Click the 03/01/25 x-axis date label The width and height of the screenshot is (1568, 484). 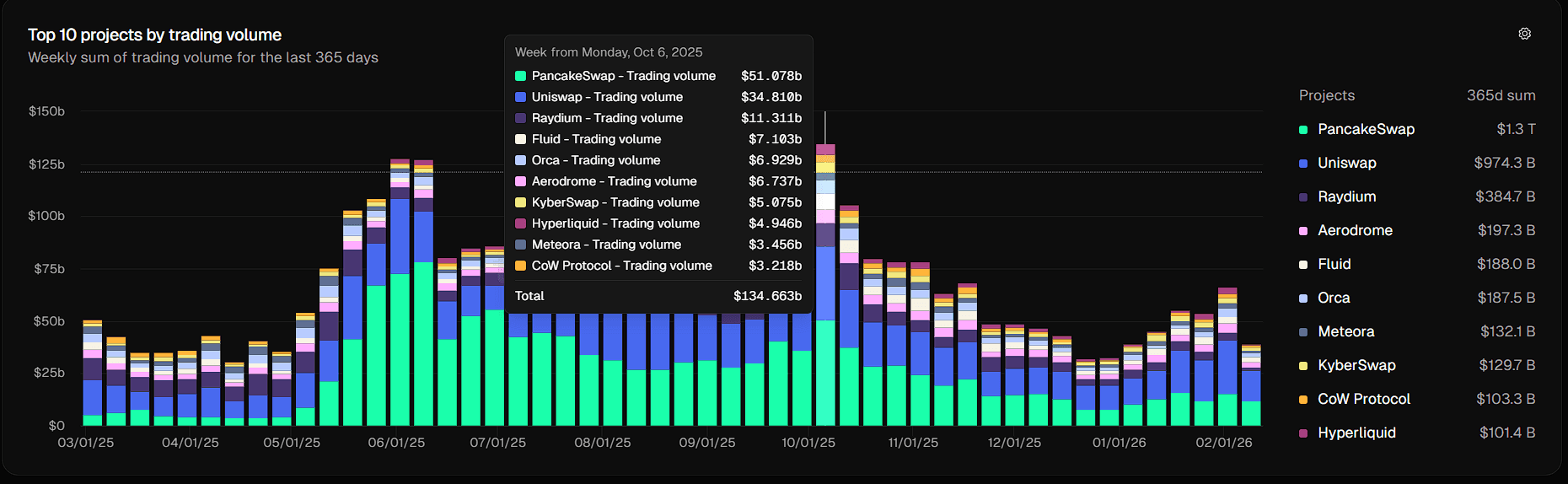(x=85, y=443)
